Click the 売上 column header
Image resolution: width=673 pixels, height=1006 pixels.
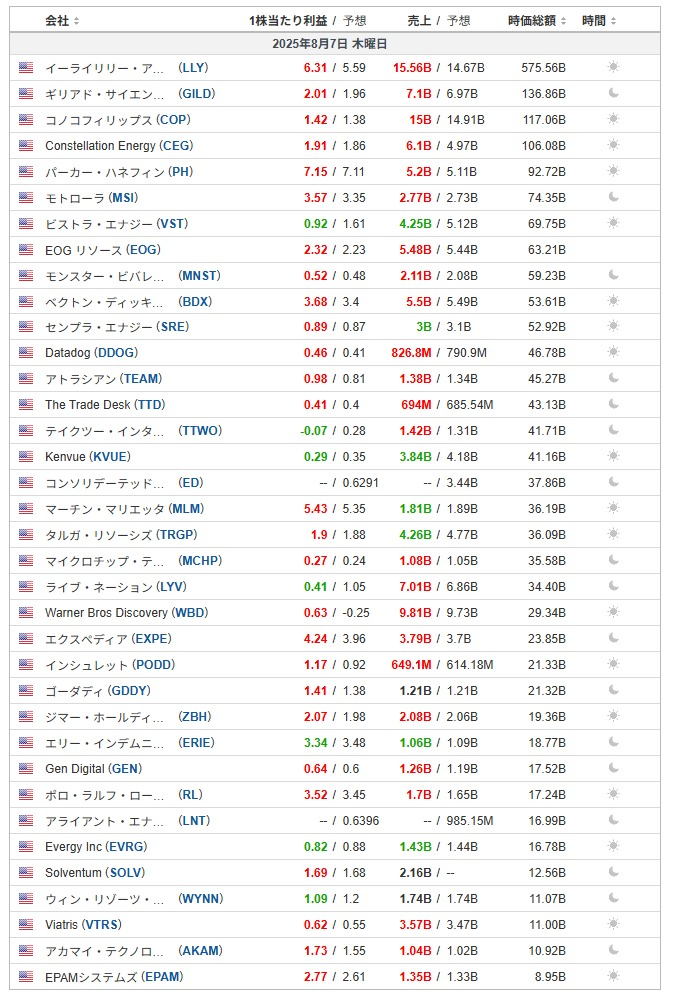[x=420, y=21]
